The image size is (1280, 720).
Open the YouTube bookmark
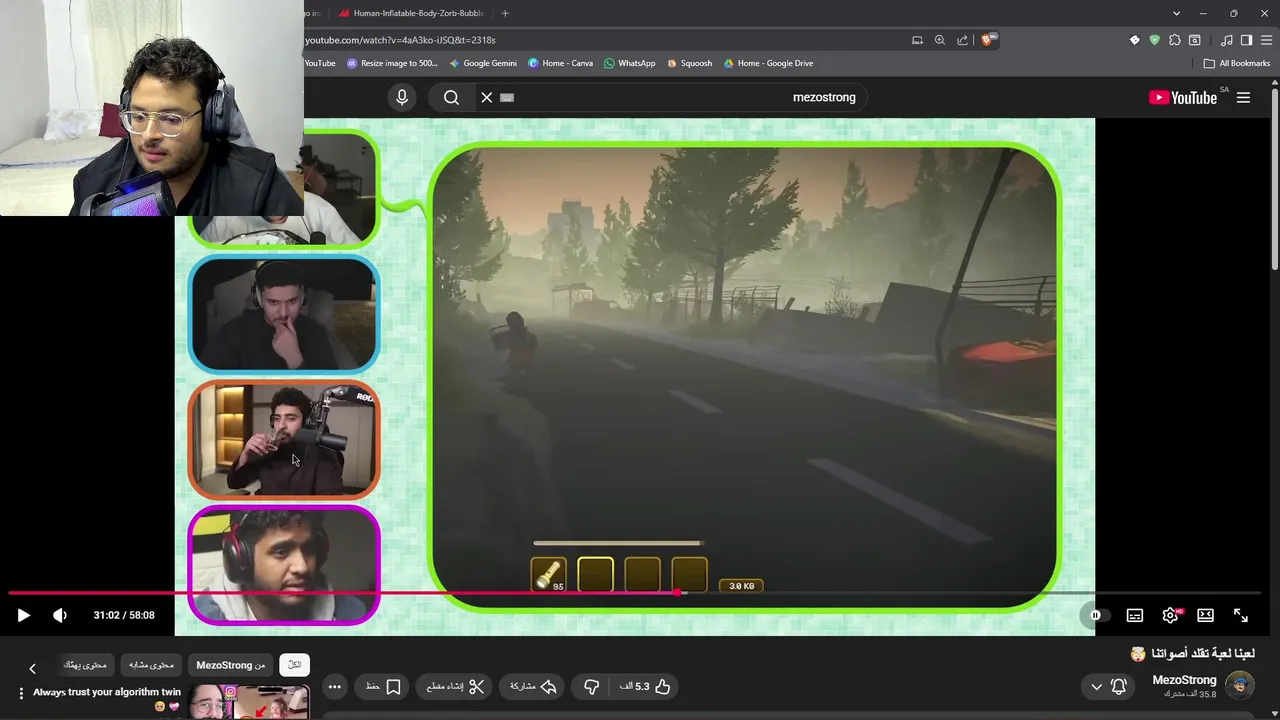[320, 63]
